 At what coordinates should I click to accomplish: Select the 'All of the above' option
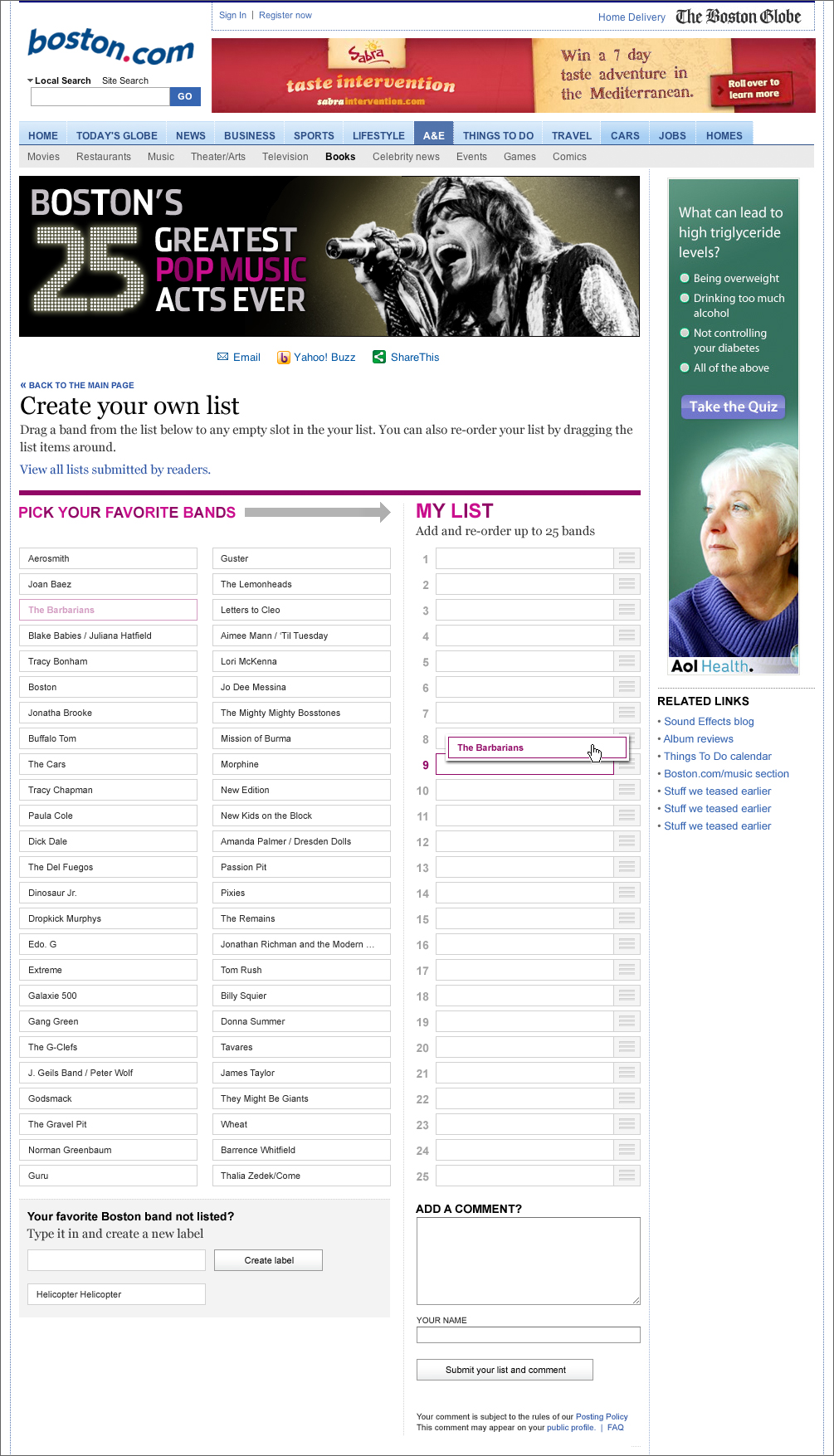[685, 368]
